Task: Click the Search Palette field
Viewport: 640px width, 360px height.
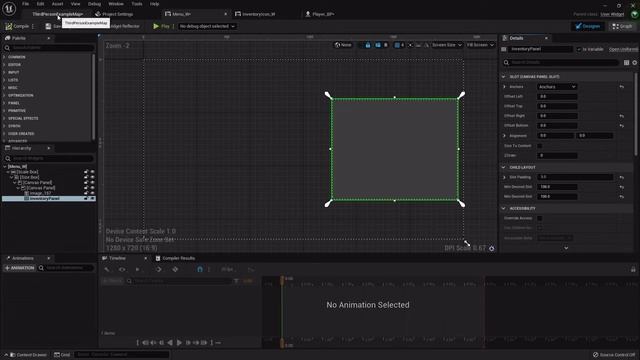Action: pyautogui.click(x=49, y=48)
